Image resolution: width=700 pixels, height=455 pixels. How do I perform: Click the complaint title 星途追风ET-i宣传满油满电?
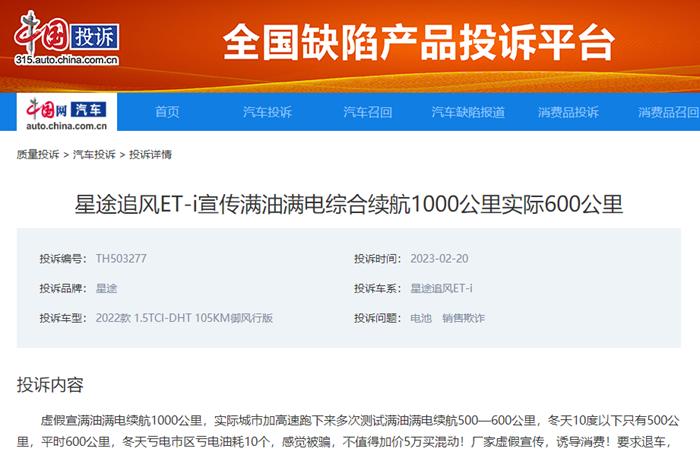[349, 205]
